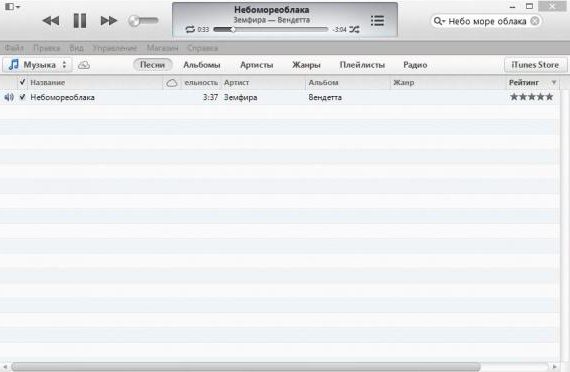Image resolution: width=570 pixels, height=372 pixels.
Task: Click the playback progress bar
Action: point(270,29)
